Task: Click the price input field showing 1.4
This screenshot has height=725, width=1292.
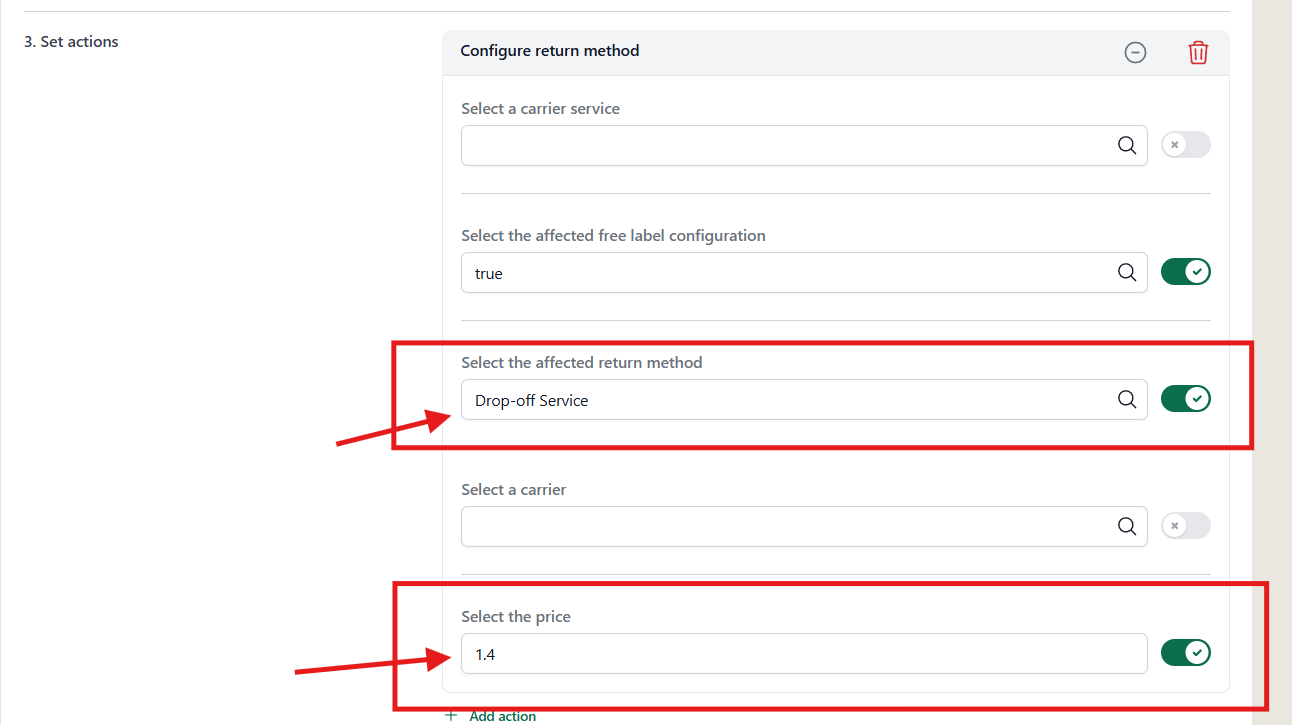Action: 804,653
